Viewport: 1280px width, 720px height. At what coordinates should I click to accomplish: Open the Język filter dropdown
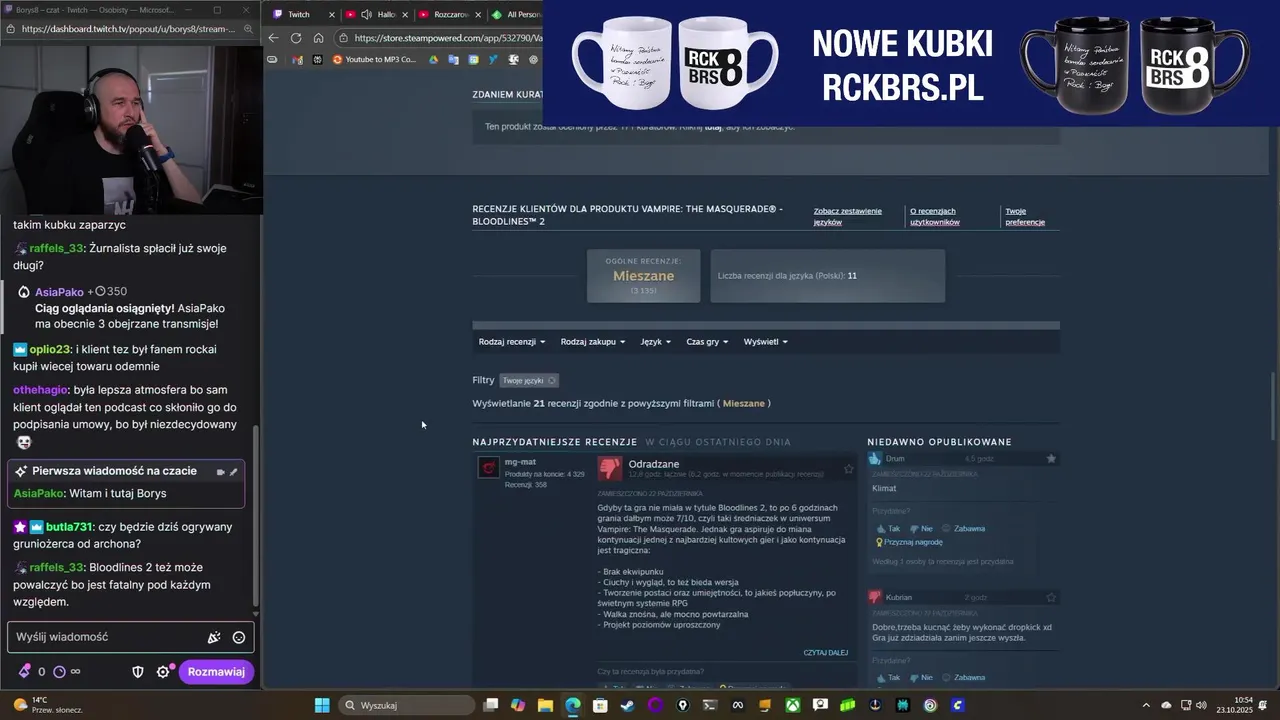pyautogui.click(x=656, y=342)
